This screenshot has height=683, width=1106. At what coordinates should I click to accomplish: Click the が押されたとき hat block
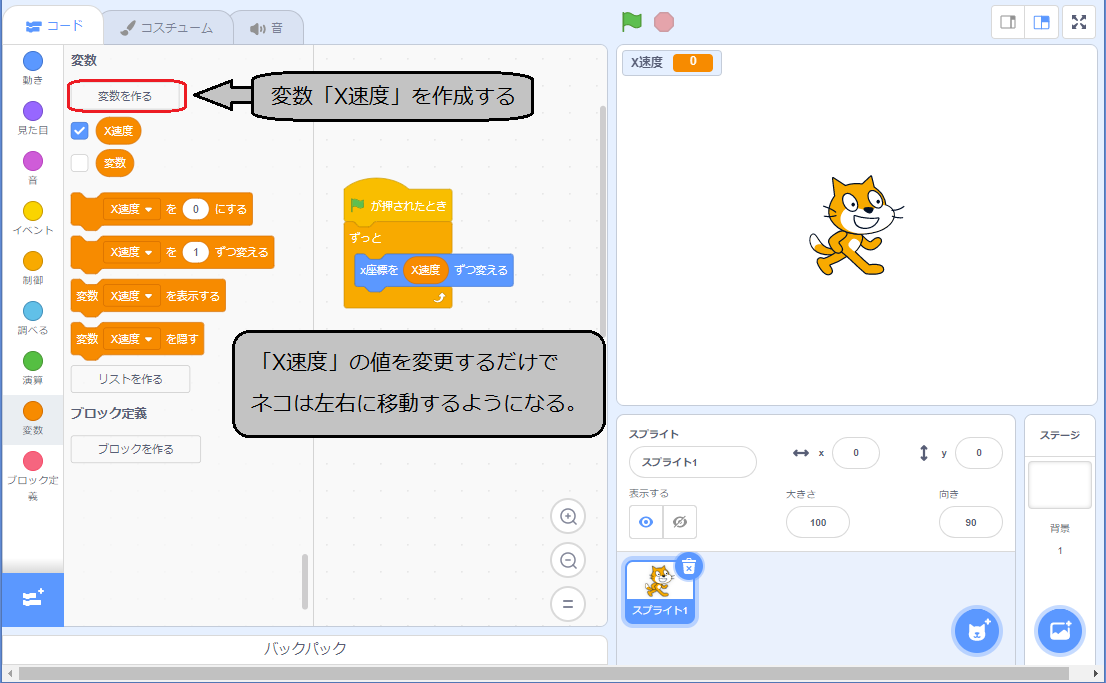pos(398,203)
